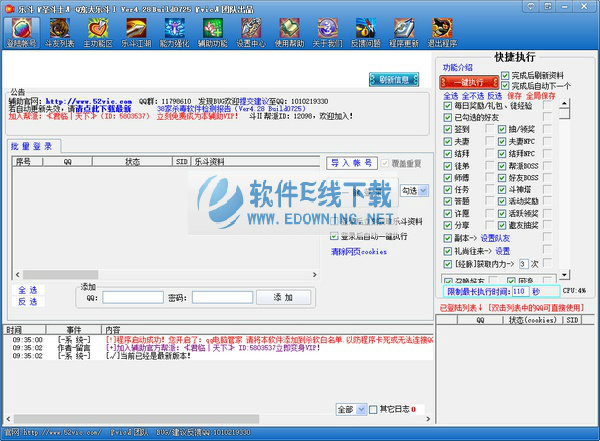Toggle the 完成后刷新资料 checkbox
The width and height of the screenshot is (600, 441).
tap(506, 75)
